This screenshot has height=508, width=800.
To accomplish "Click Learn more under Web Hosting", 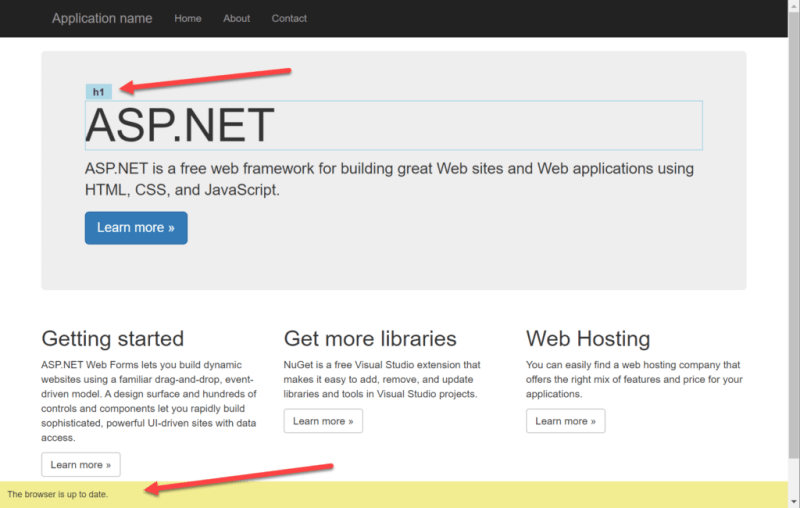I will 565,421.
